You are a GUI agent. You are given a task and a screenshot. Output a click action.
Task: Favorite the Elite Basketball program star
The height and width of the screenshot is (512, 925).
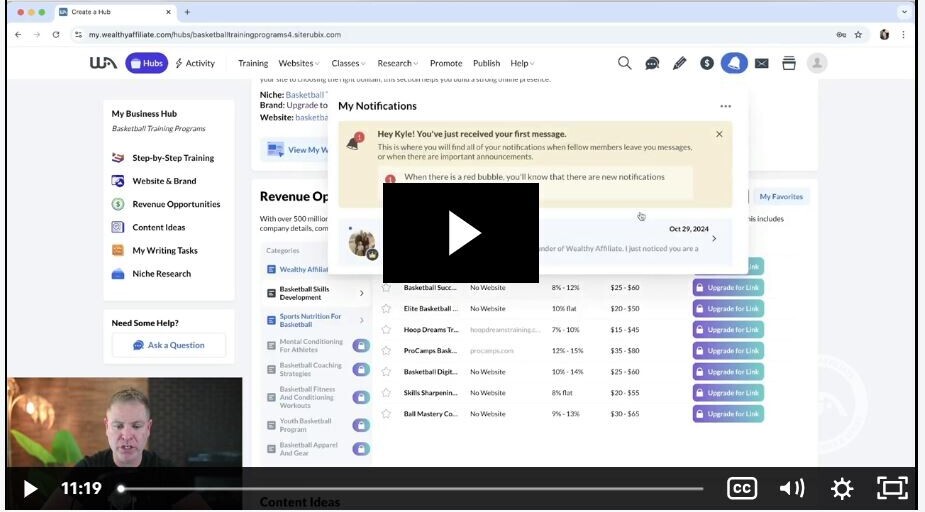pyautogui.click(x=386, y=308)
